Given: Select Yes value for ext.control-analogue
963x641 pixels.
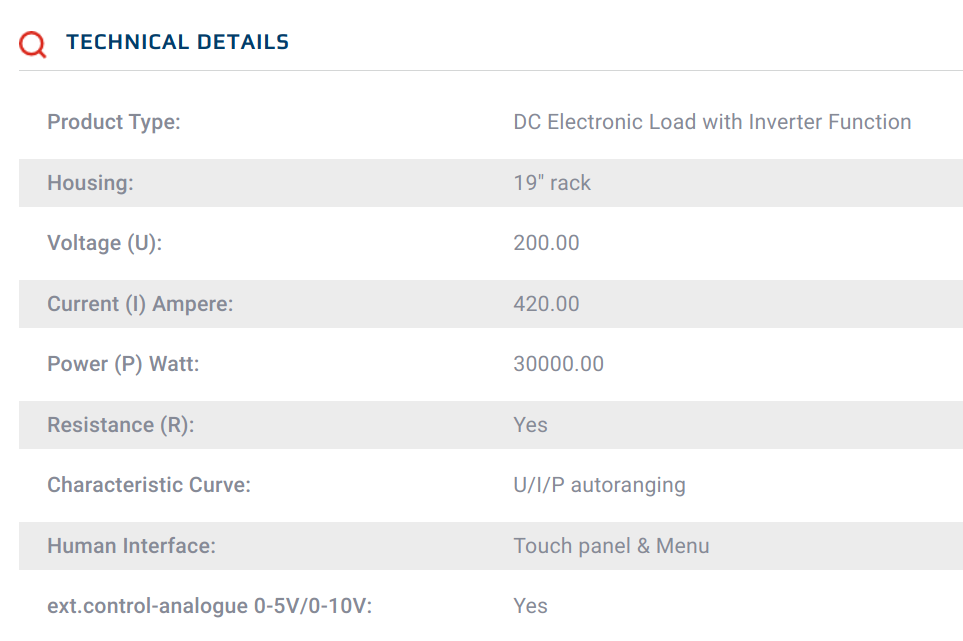Looking at the screenshot, I should click(531, 606).
